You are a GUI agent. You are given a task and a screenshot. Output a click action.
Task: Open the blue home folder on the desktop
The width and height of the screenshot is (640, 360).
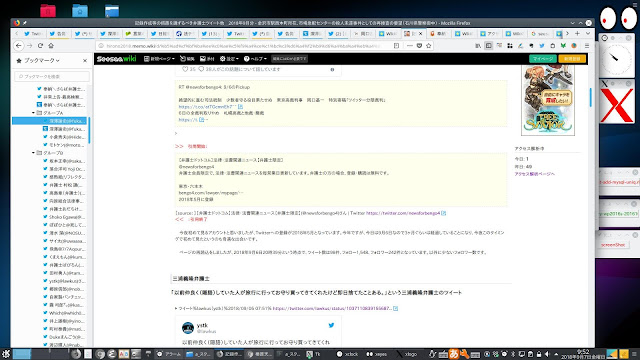(x=80, y=10)
